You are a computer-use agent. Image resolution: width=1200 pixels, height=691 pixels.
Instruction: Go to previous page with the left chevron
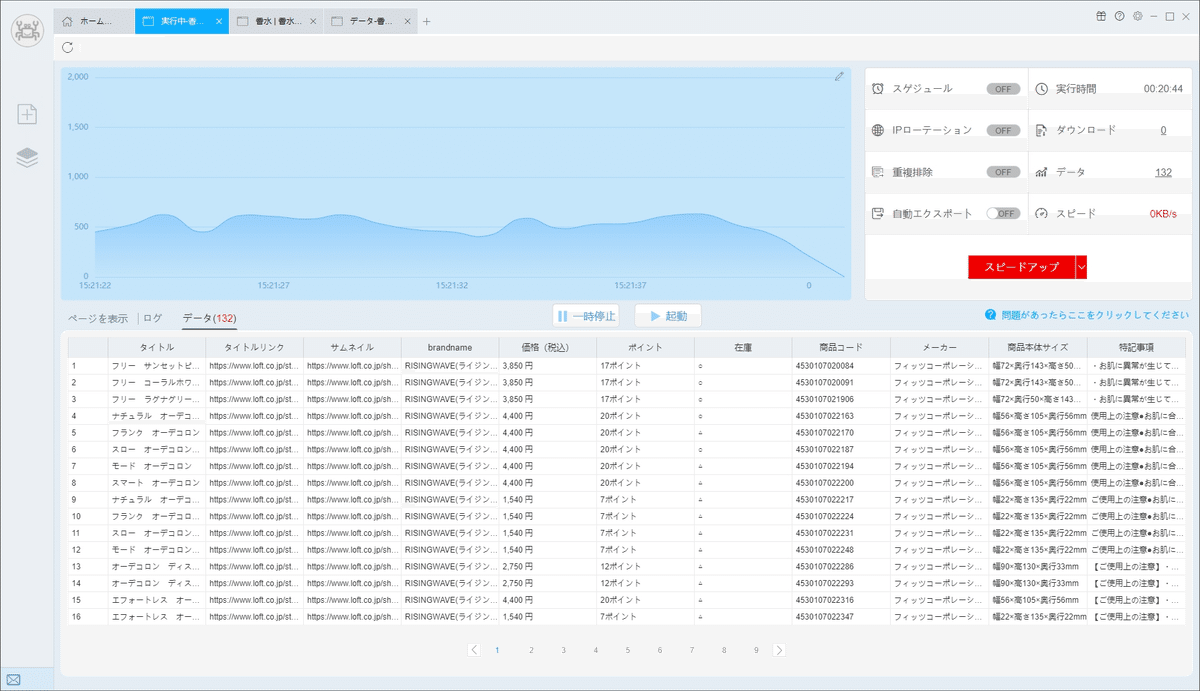click(x=474, y=650)
